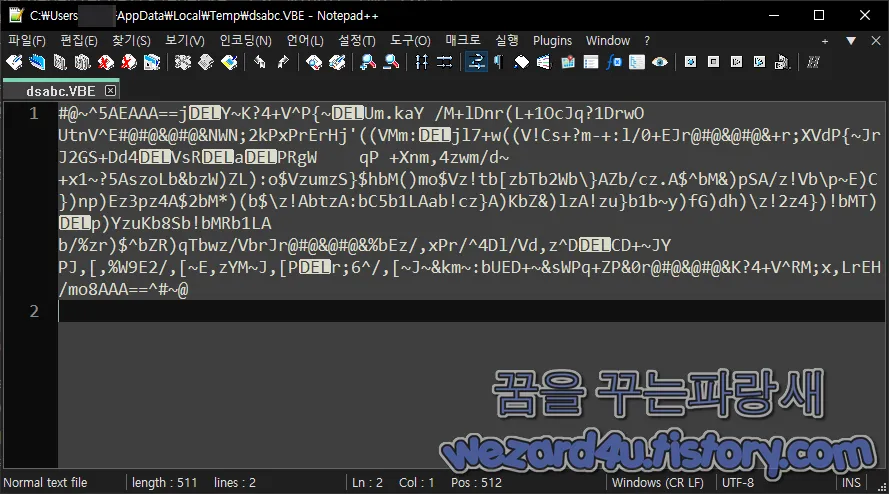Close the document via the menu-bar X button
Viewport: 889px width, 494px height.
(x=875, y=41)
